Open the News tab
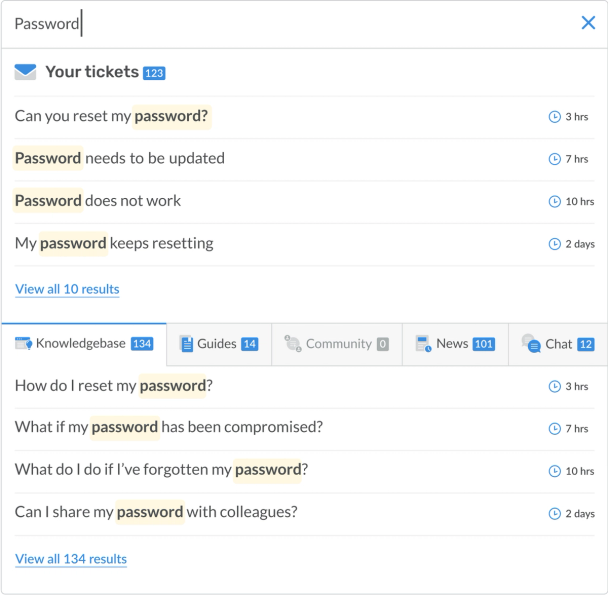608x595 pixels. coord(455,344)
